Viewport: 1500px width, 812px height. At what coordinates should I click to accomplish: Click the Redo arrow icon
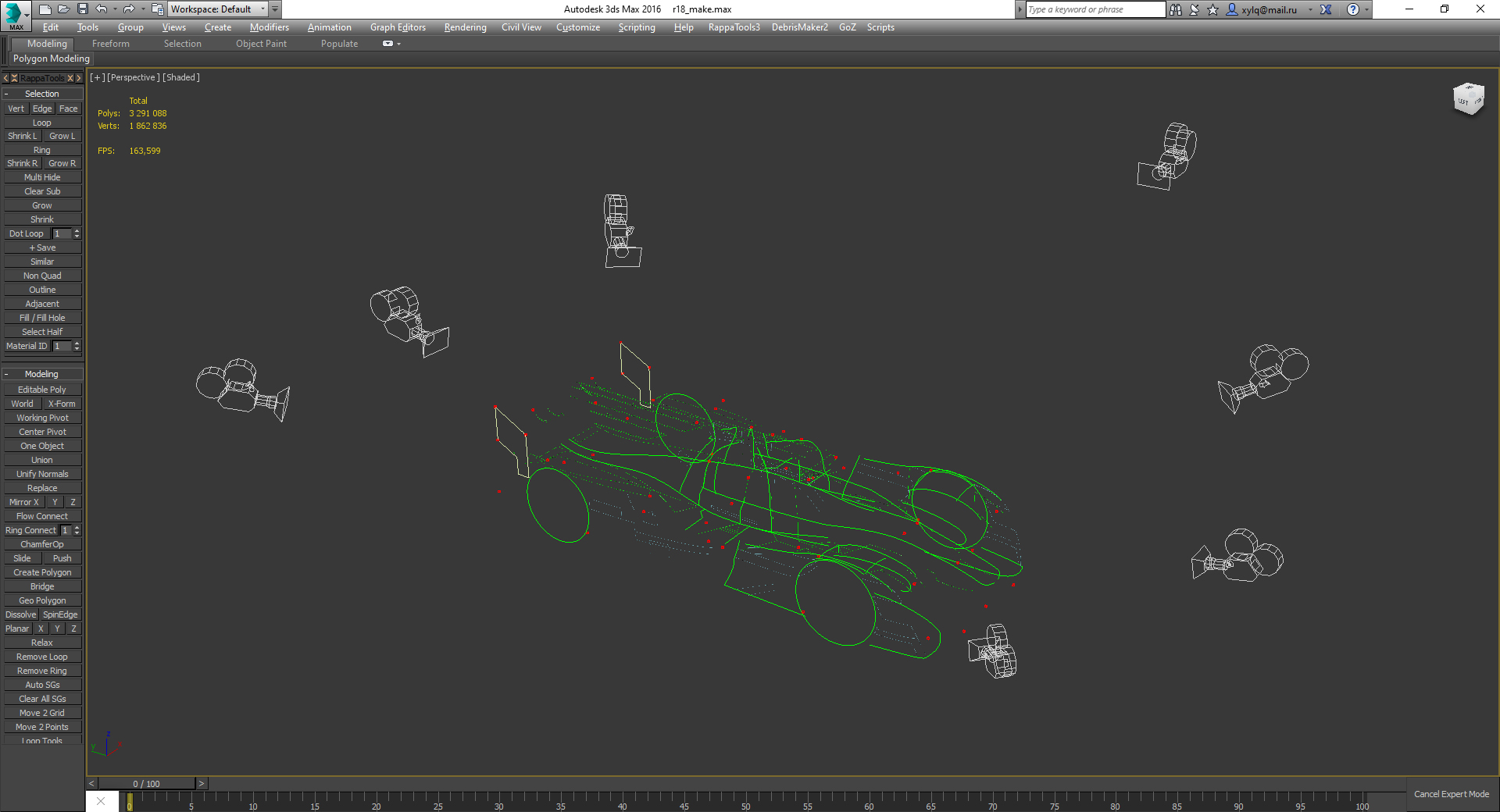click(x=129, y=9)
